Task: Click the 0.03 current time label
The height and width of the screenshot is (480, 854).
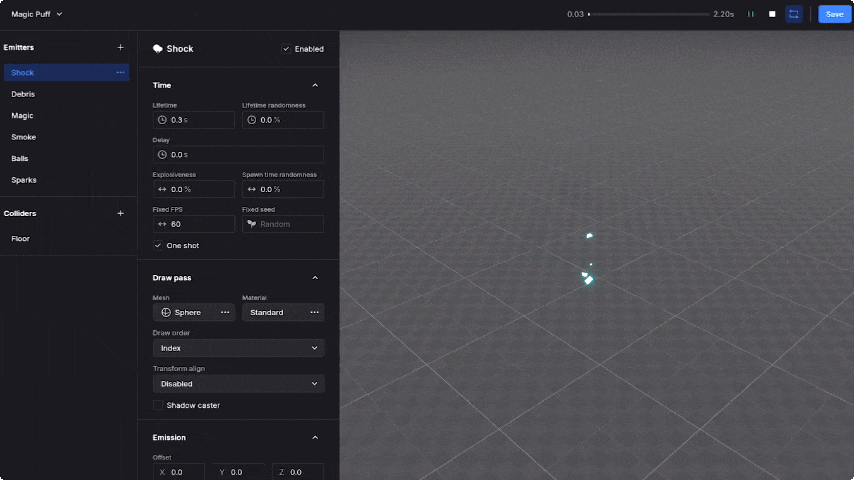Action: tap(575, 14)
